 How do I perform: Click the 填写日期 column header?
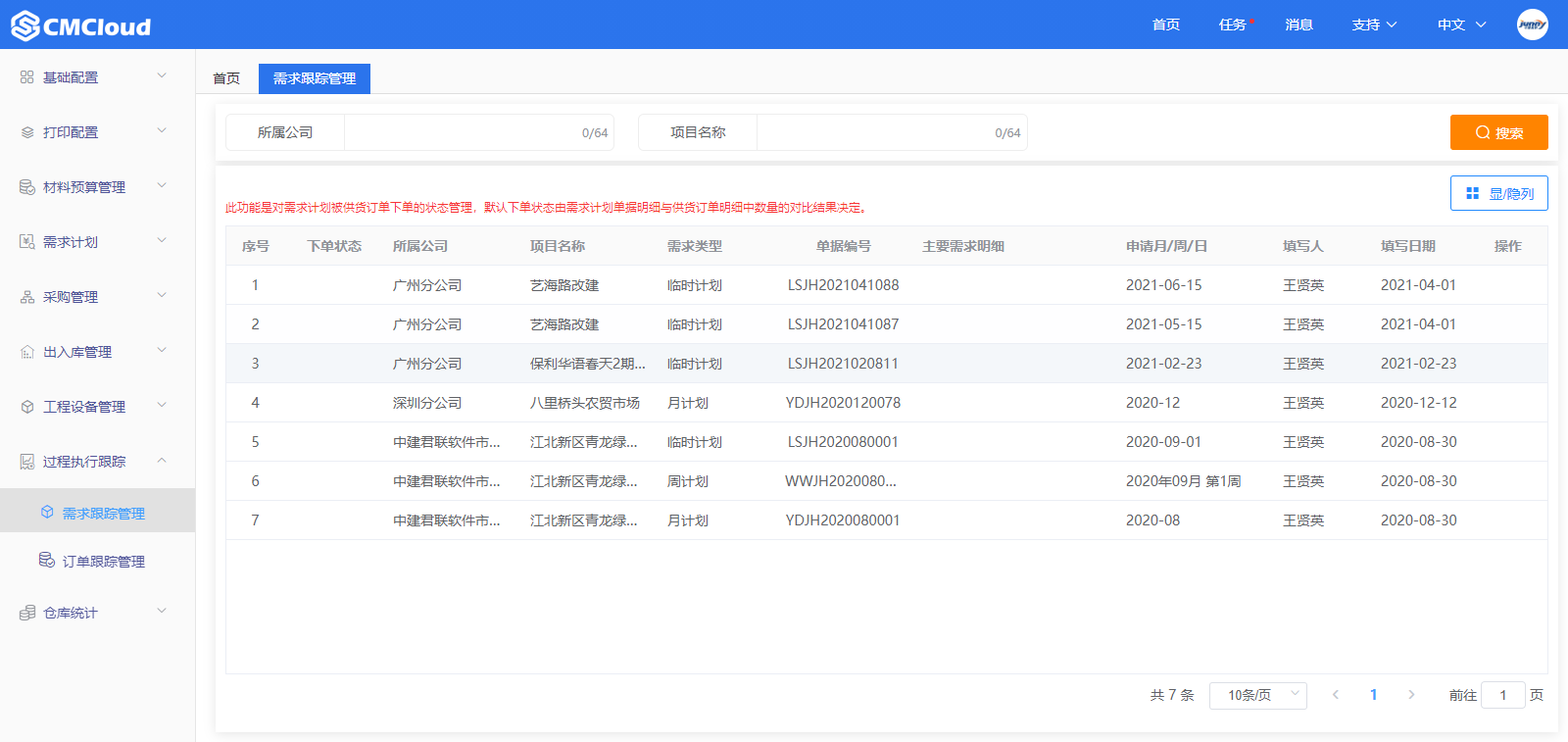[1408, 246]
